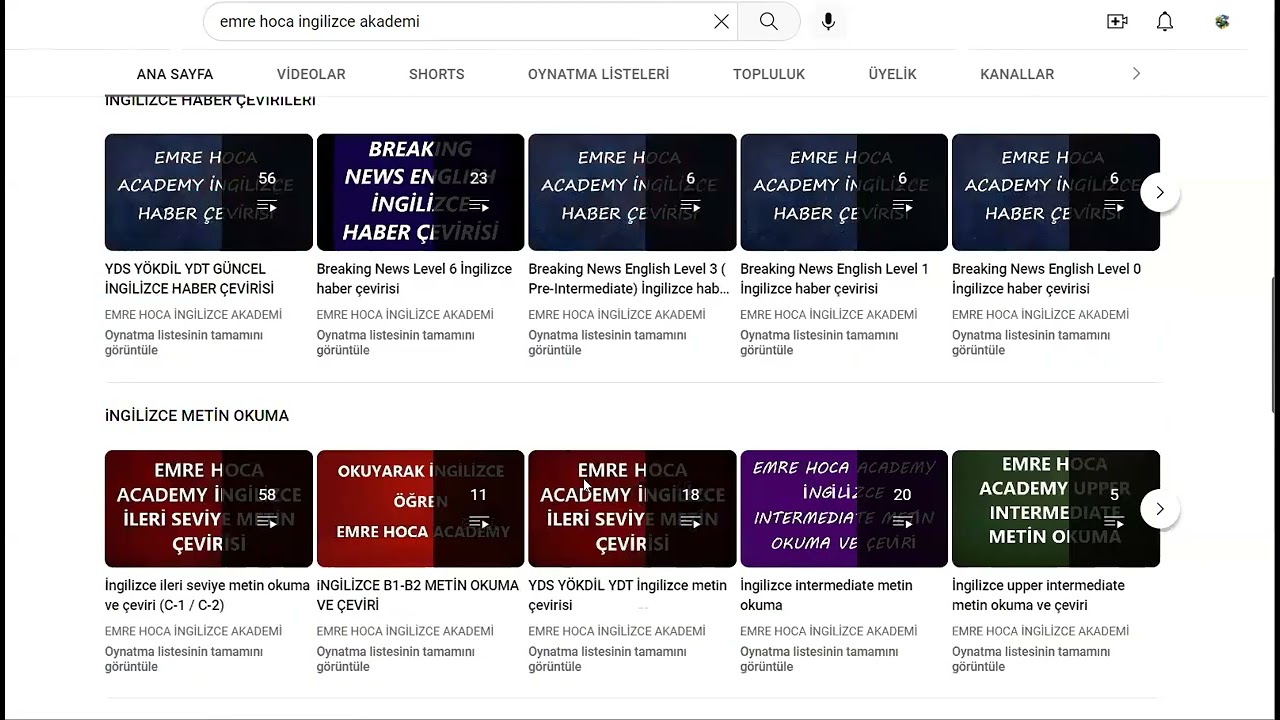Open the Breaking News Level 3 playlist thumbnail

click(x=633, y=192)
